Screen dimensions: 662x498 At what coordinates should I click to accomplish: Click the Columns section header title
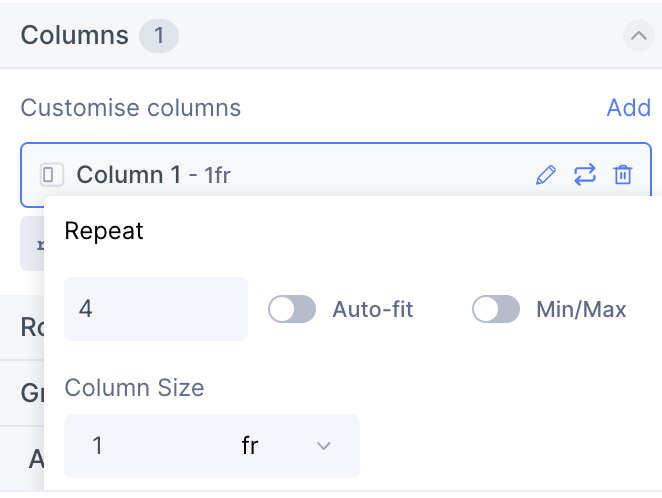75,35
